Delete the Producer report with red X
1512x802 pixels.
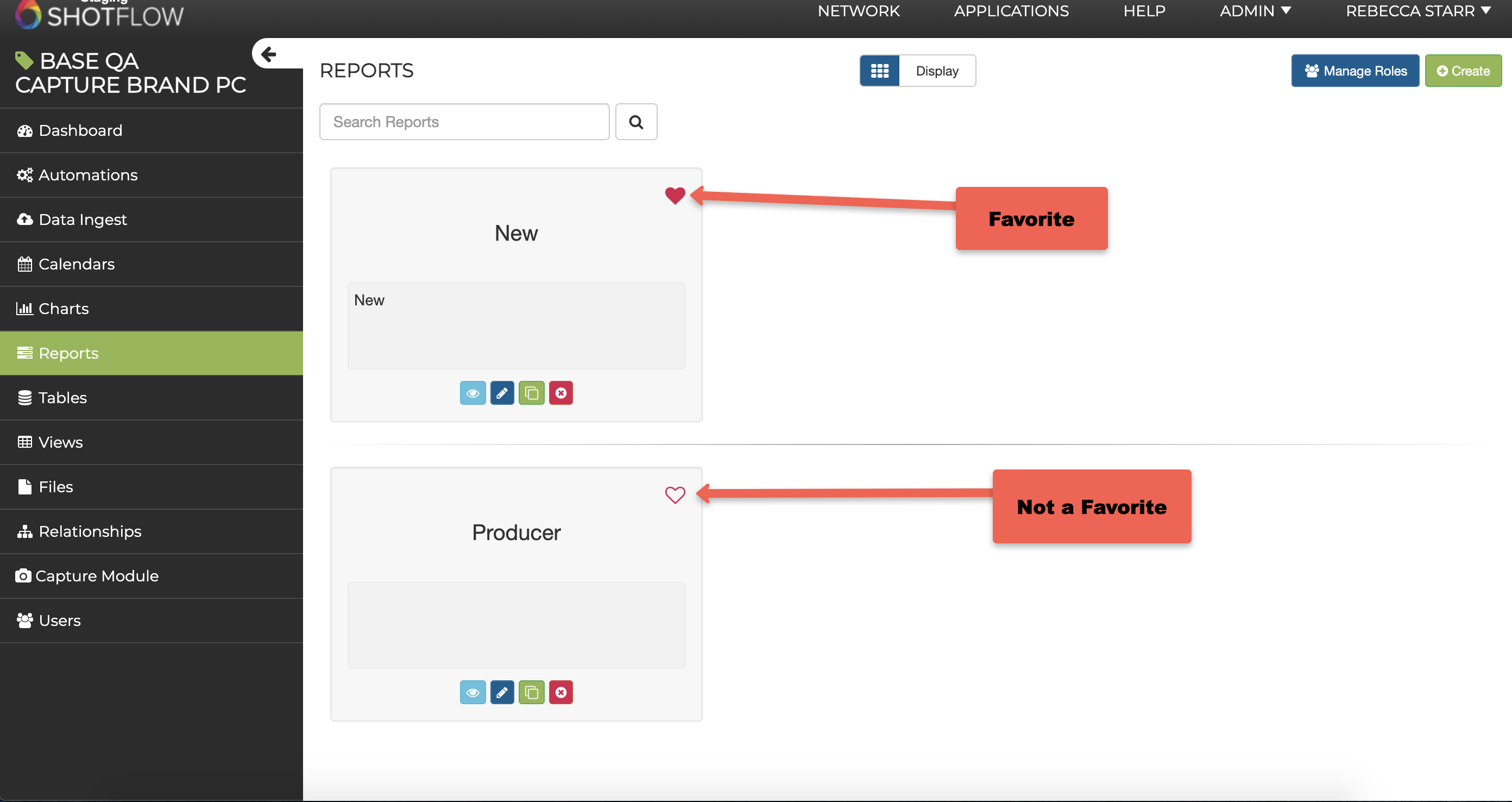click(560, 692)
